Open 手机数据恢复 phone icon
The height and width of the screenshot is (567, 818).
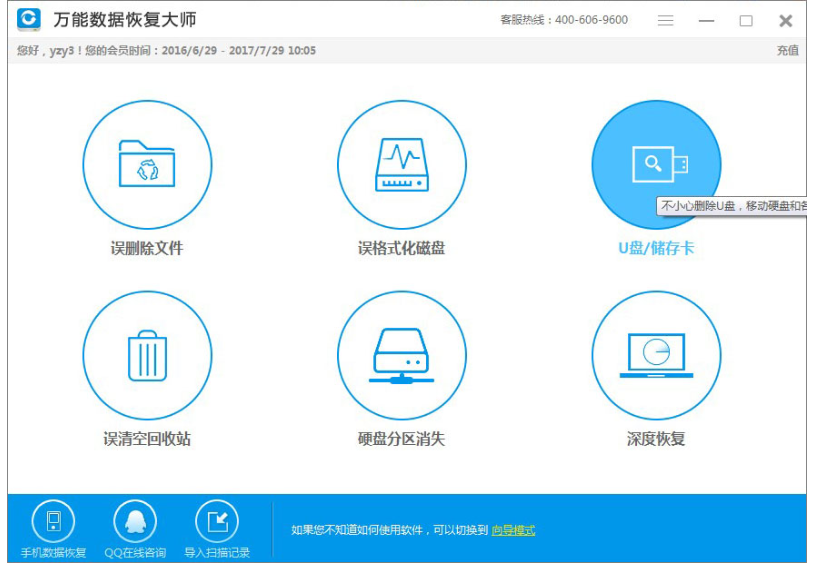(53, 521)
